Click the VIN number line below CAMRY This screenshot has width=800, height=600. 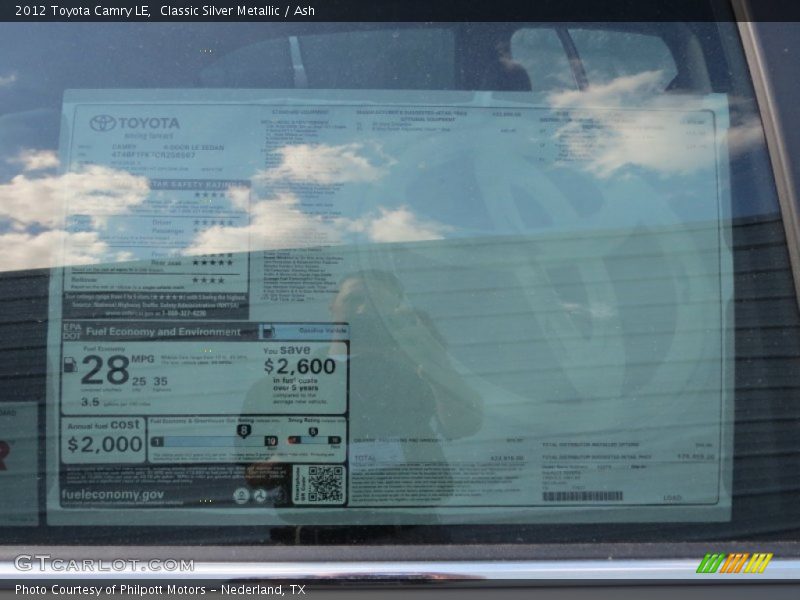pos(153,155)
